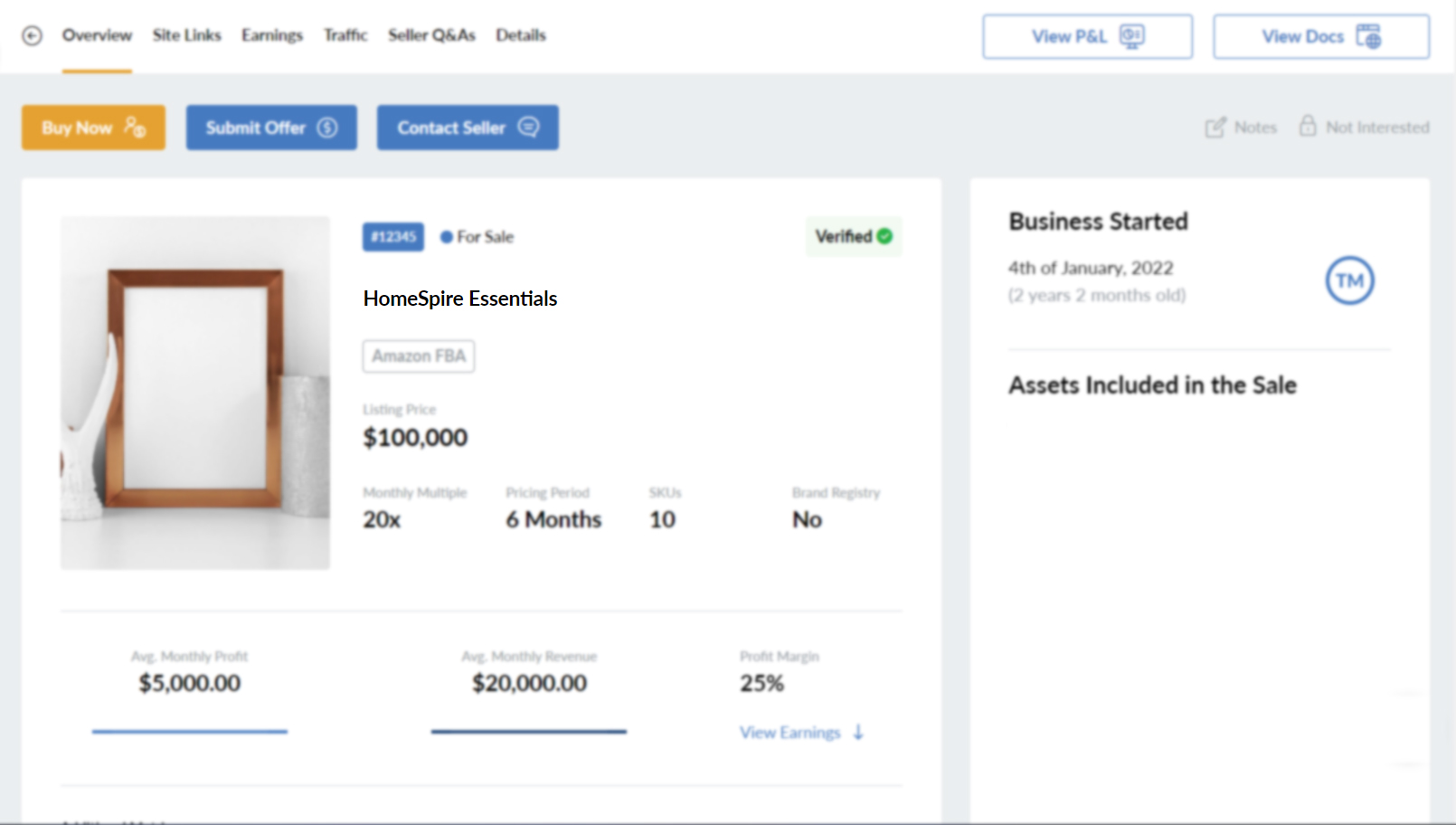Screen dimensions: 1456x825
Task: Select the Traffic tab
Action: [x=345, y=35]
